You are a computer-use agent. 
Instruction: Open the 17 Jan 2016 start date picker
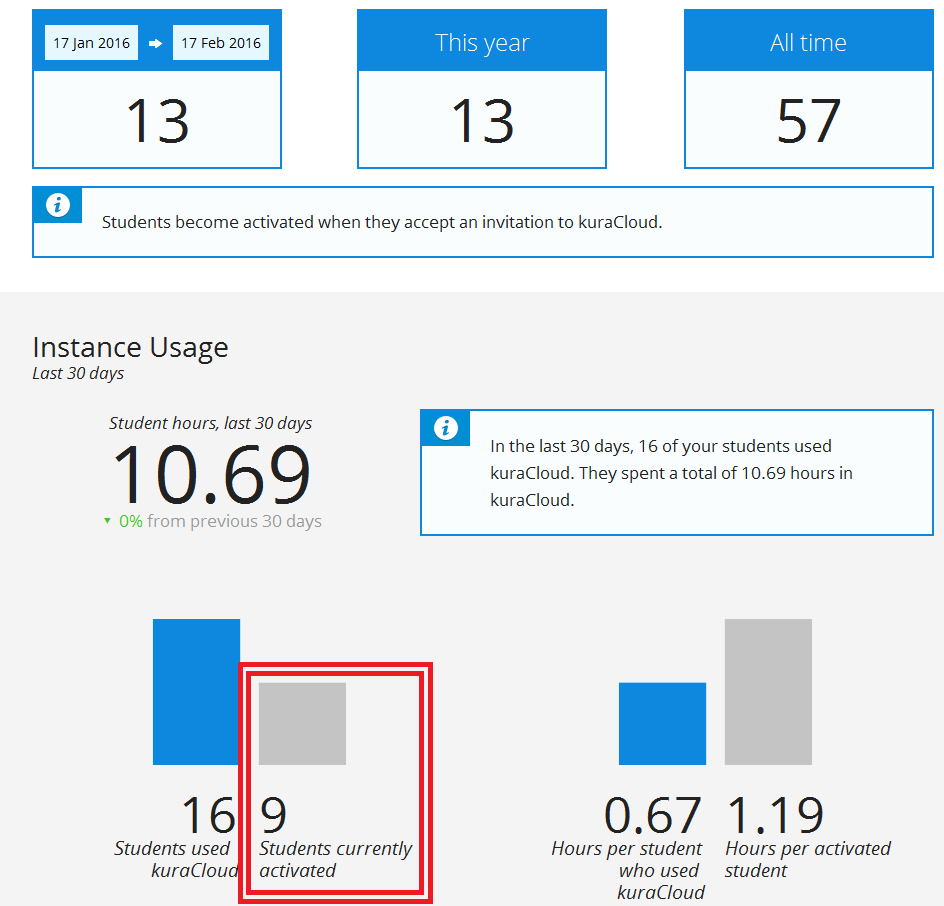[x=91, y=43]
